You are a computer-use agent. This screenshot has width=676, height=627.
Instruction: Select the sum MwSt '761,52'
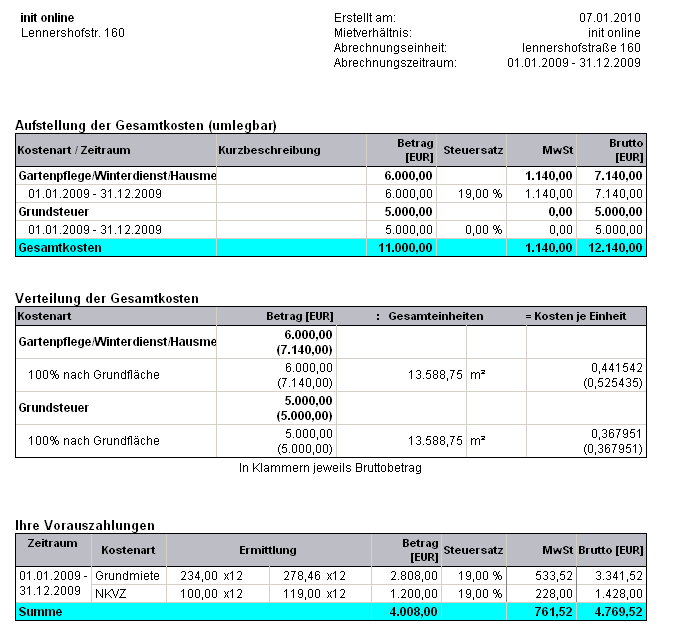pos(554,611)
